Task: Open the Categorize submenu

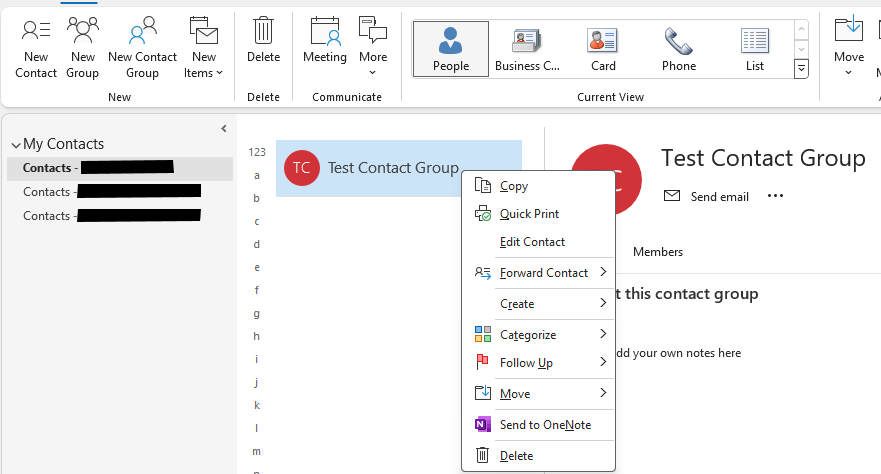Action: point(538,335)
